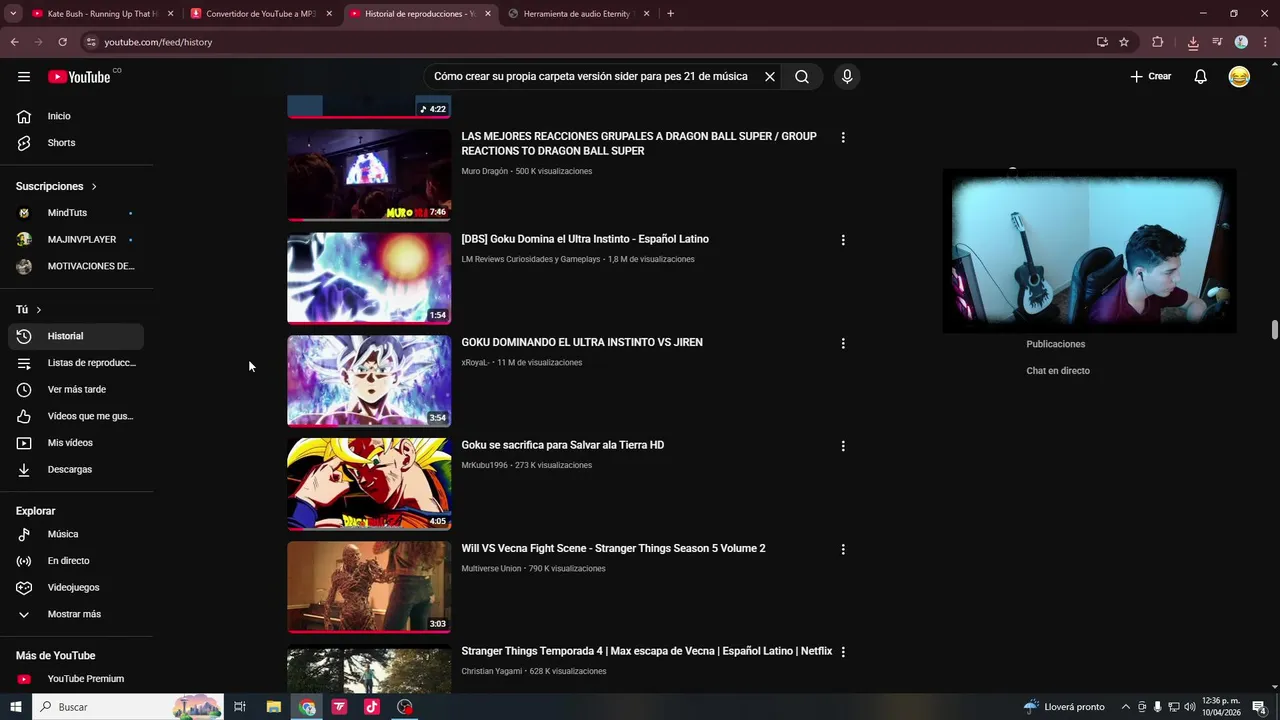The width and height of the screenshot is (1280, 720).
Task: Open En directo under Explorar
Action: pos(76,561)
